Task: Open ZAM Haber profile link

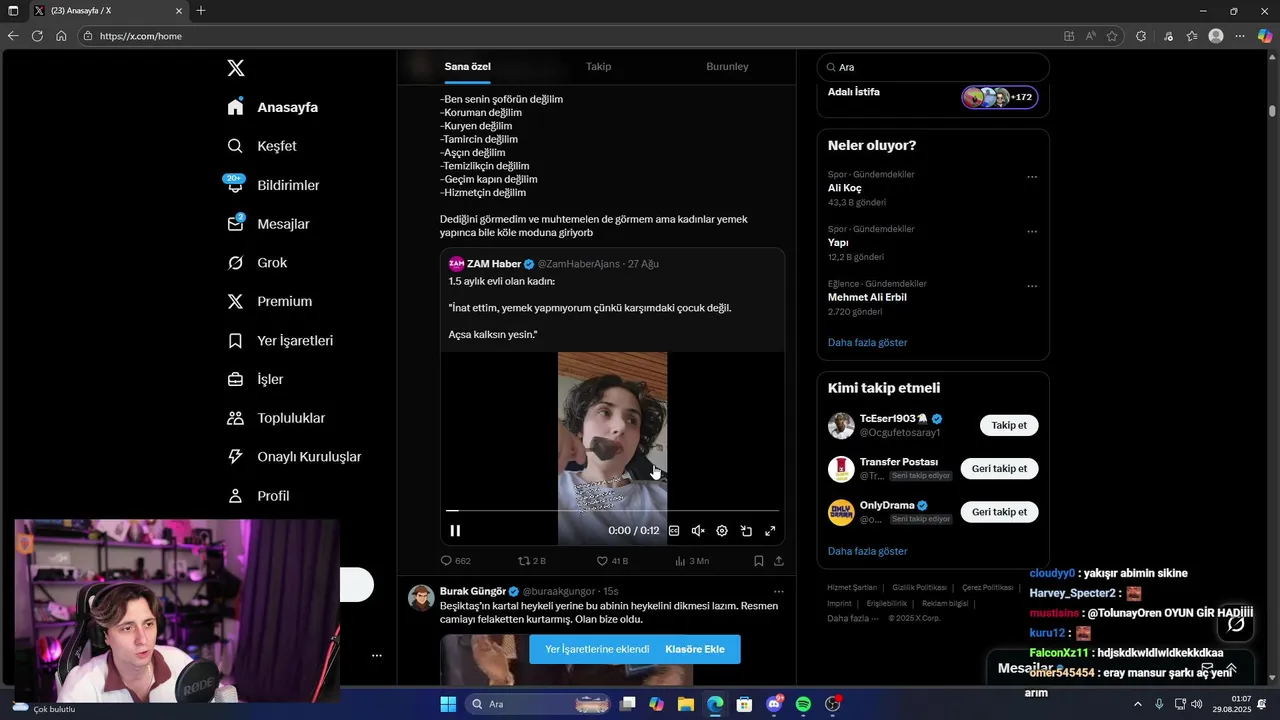Action: (x=494, y=264)
